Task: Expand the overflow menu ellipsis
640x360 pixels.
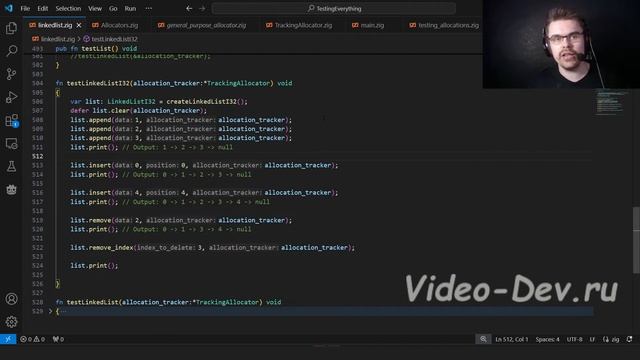Action: (149, 8)
